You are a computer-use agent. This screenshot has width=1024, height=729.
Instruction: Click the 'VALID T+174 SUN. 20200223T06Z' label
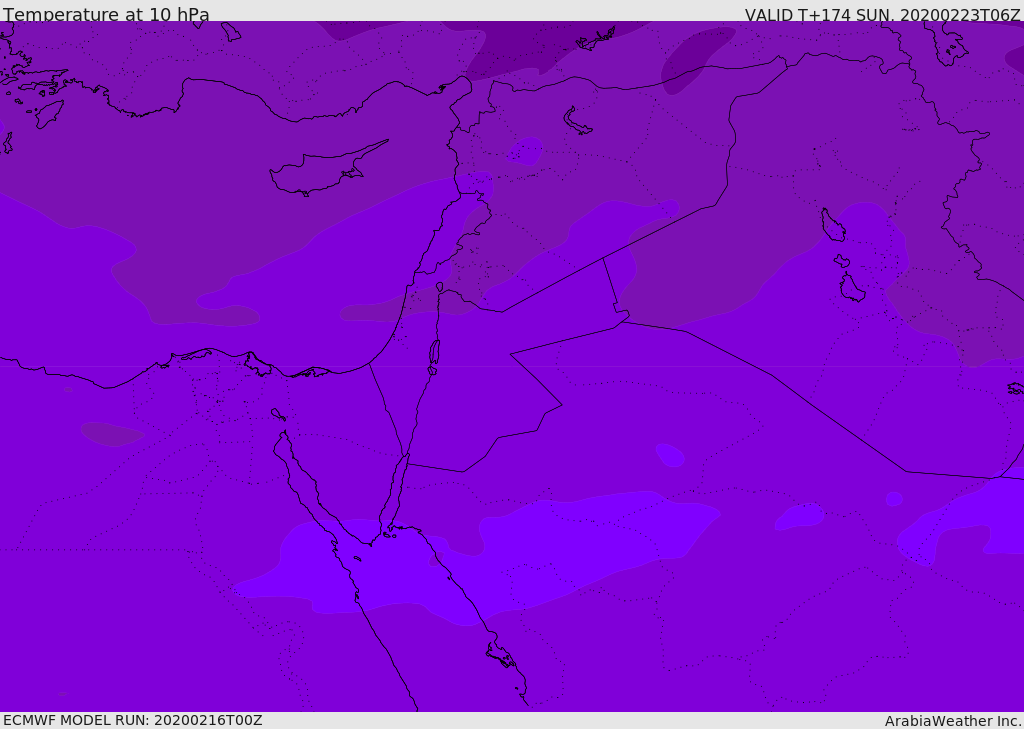coord(882,14)
